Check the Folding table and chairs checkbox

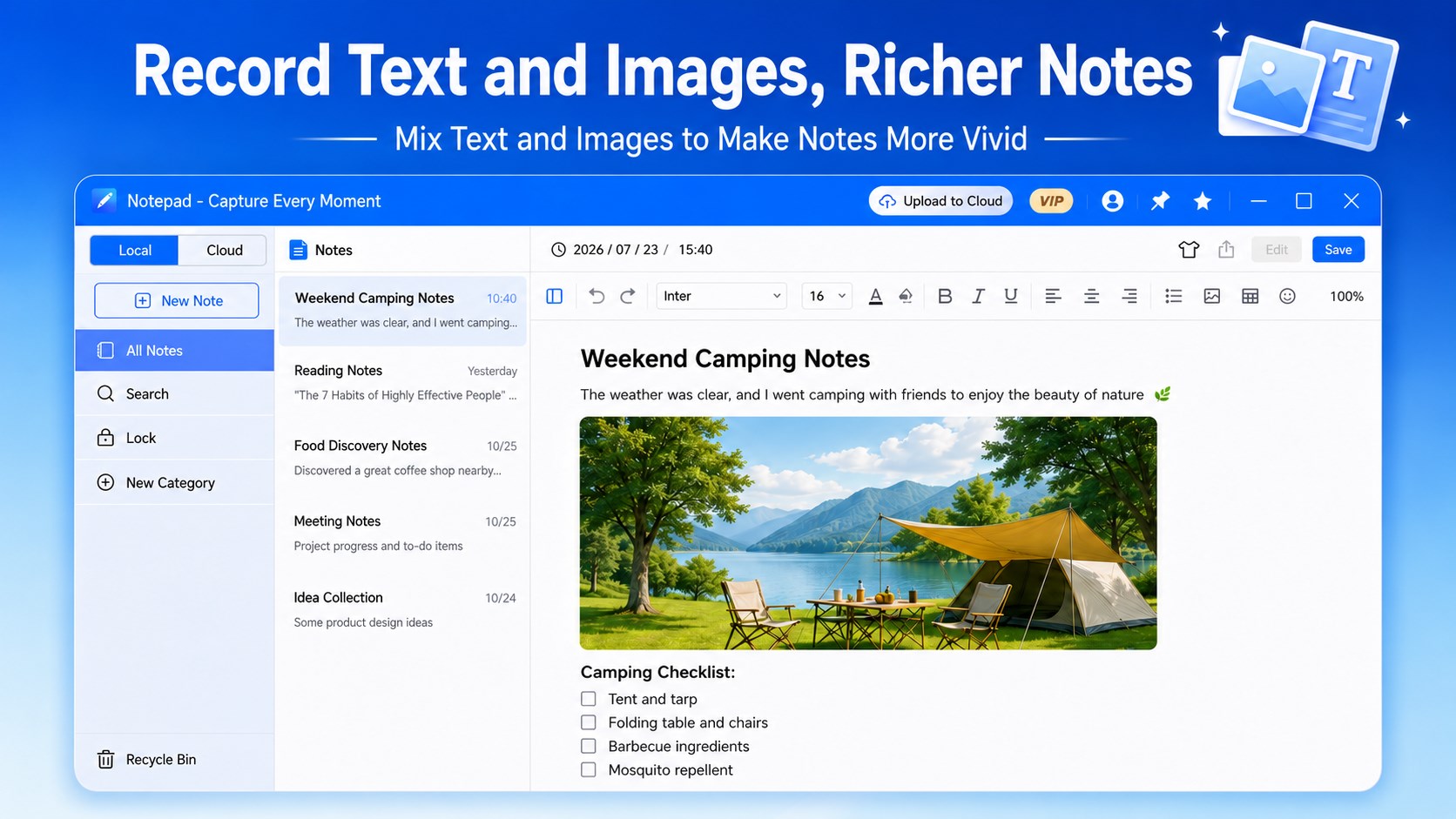point(589,722)
